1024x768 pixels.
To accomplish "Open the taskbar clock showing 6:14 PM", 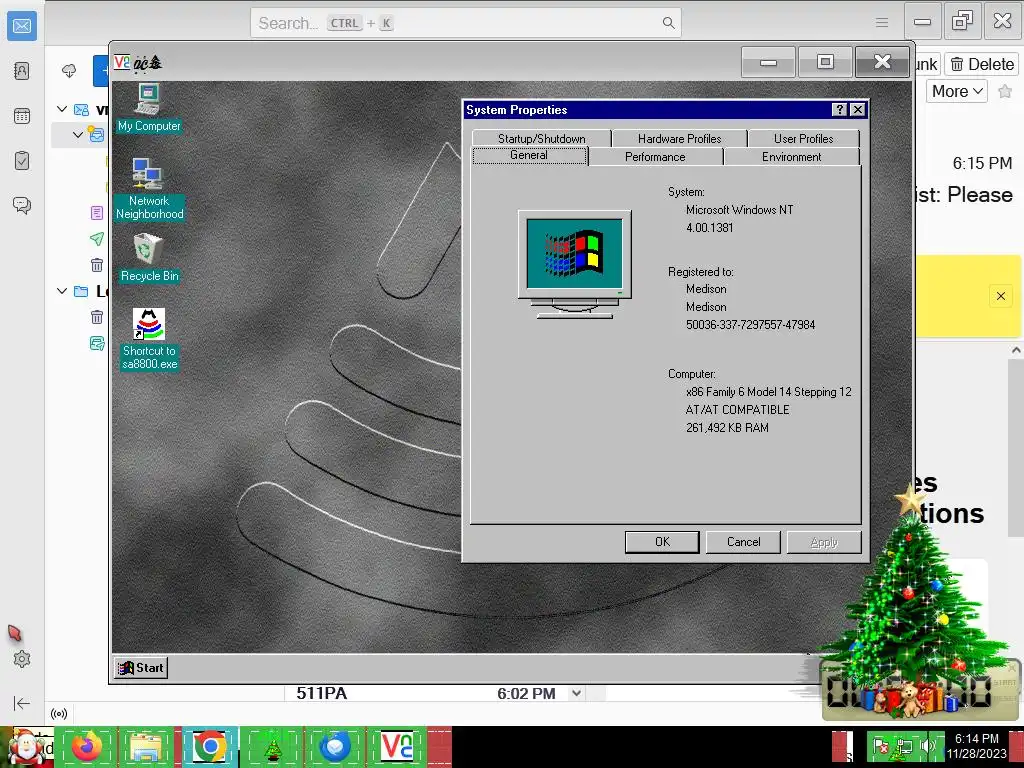I will coord(977,746).
